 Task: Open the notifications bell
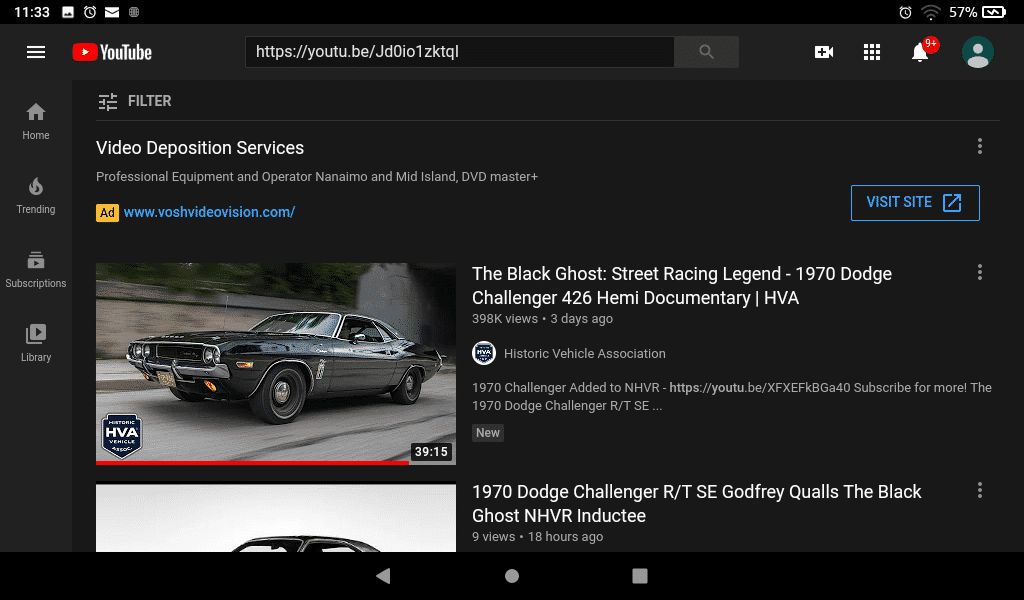point(920,52)
